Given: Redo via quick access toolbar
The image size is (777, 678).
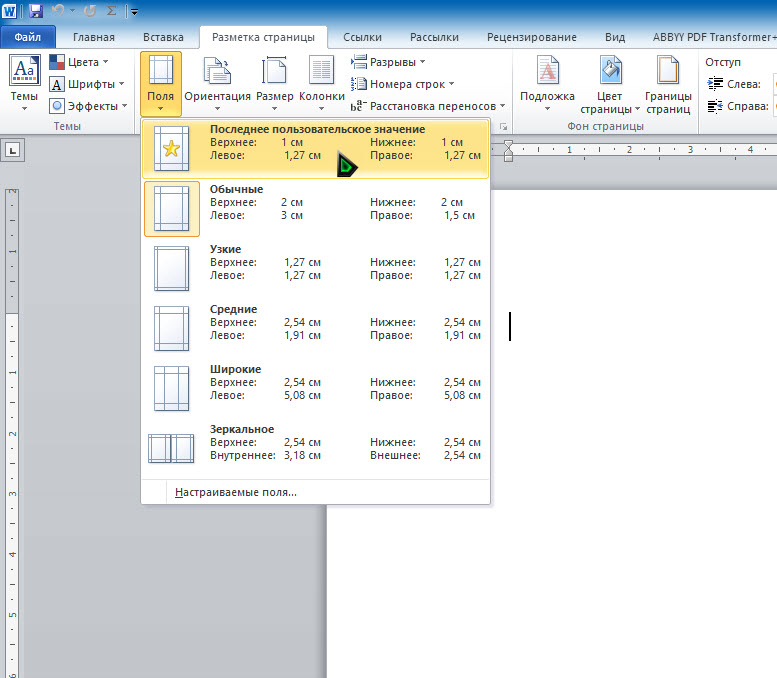Looking at the screenshot, I should pos(90,10).
